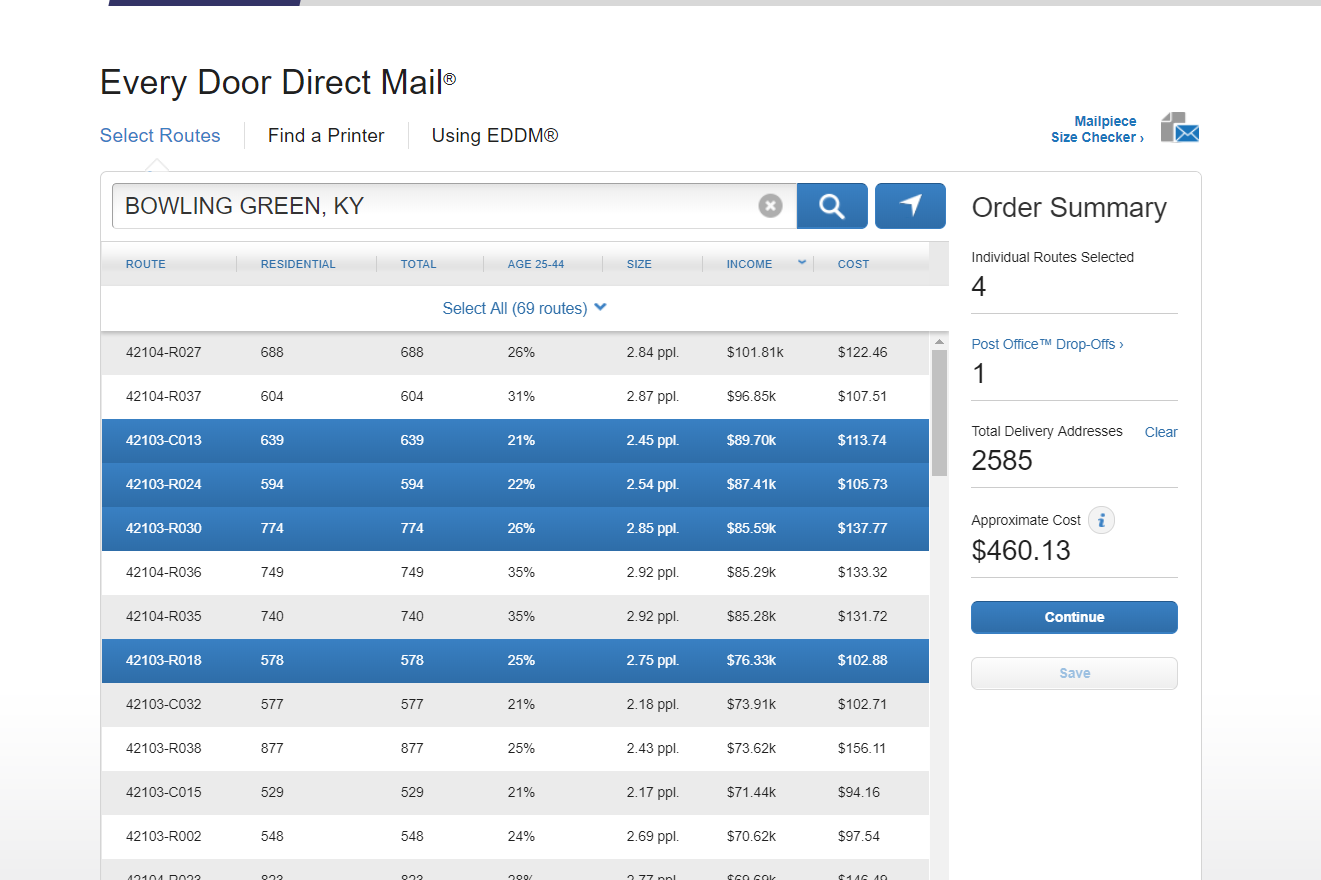Viewport: 1321px width, 880px height.
Task: Open the Using EDDM tab
Action: click(x=495, y=136)
